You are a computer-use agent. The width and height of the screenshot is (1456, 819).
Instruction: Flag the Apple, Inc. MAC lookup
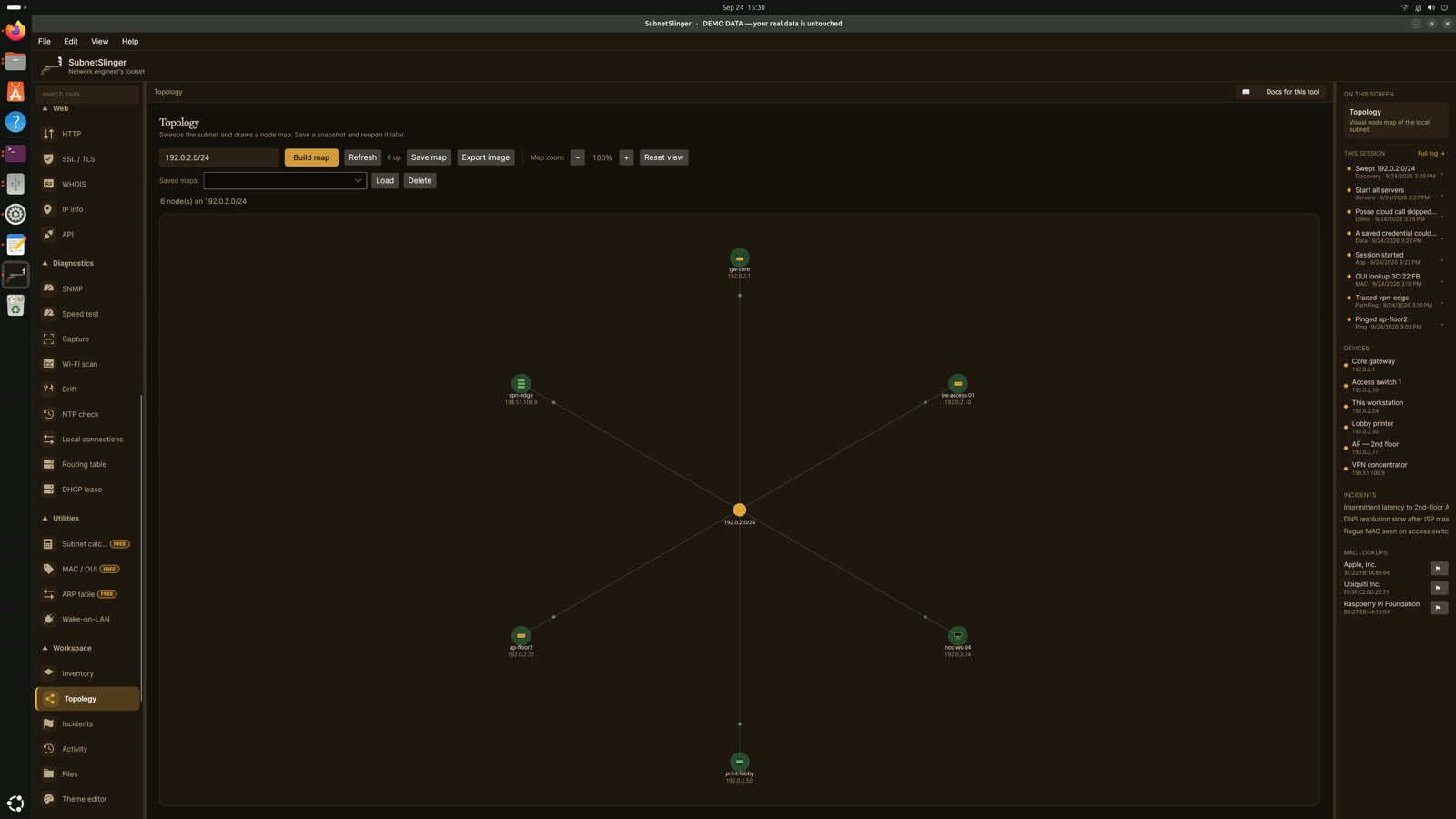1438,569
